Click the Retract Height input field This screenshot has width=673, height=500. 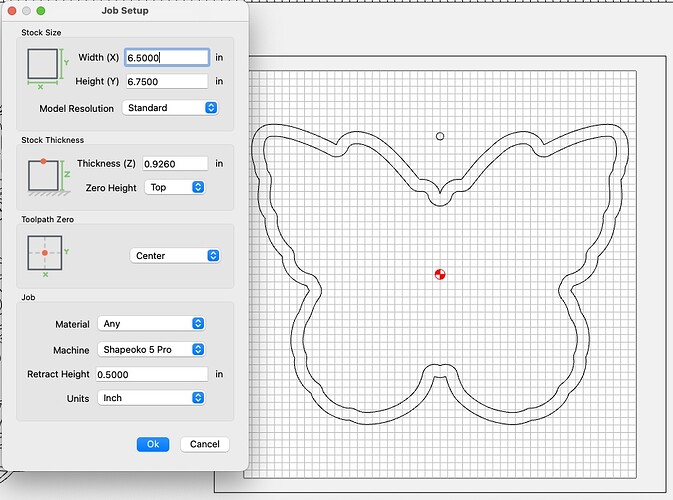tap(151, 374)
